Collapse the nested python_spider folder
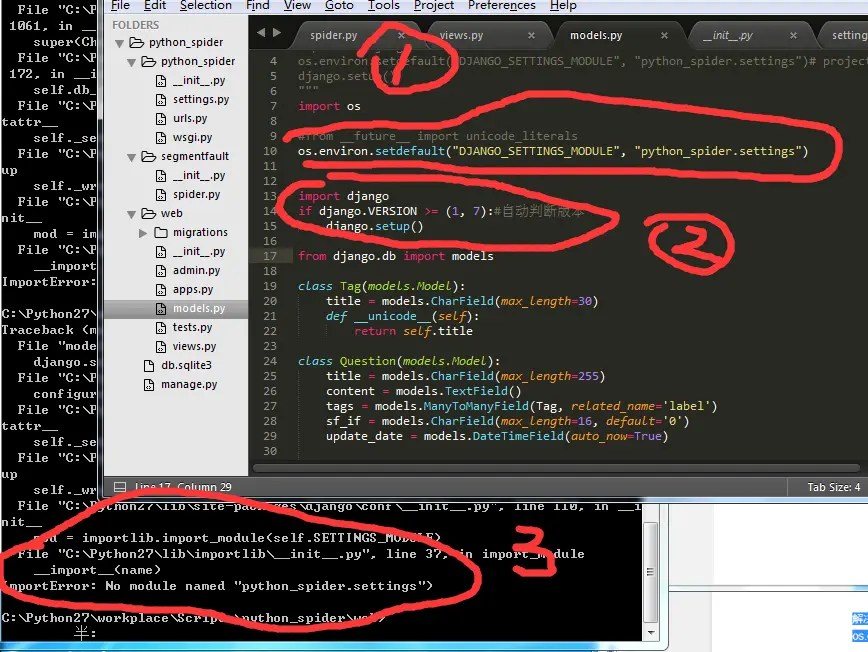The height and width of the screenshot is (652, 868). (132, 62)
